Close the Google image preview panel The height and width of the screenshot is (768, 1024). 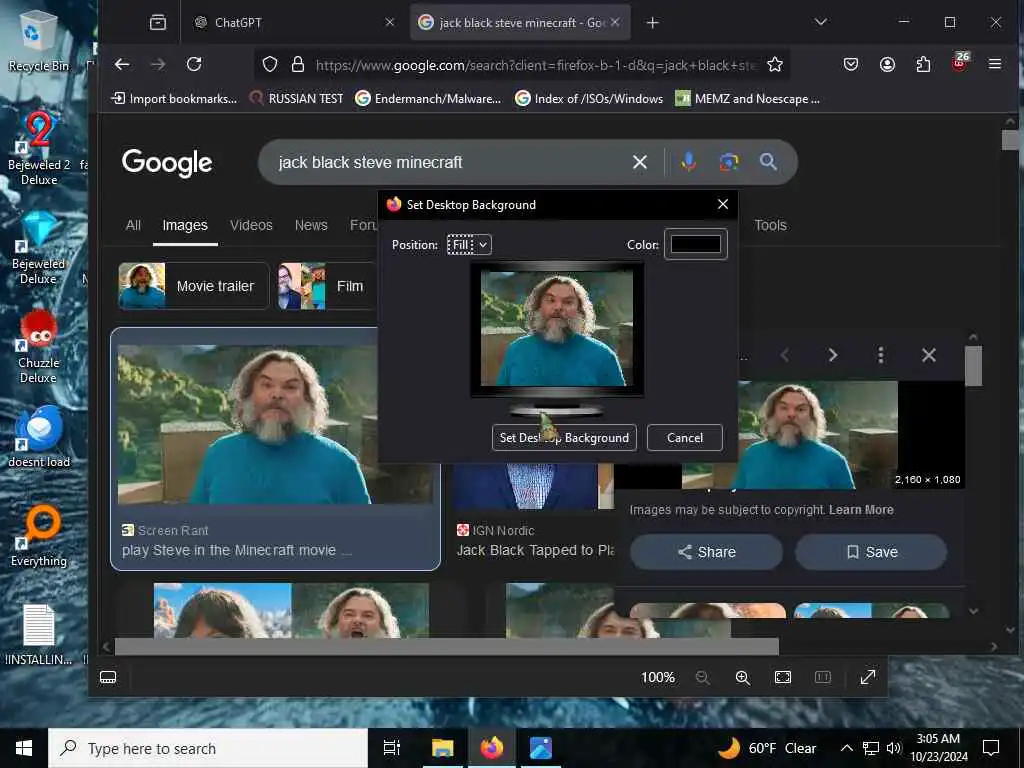[929, 355]
